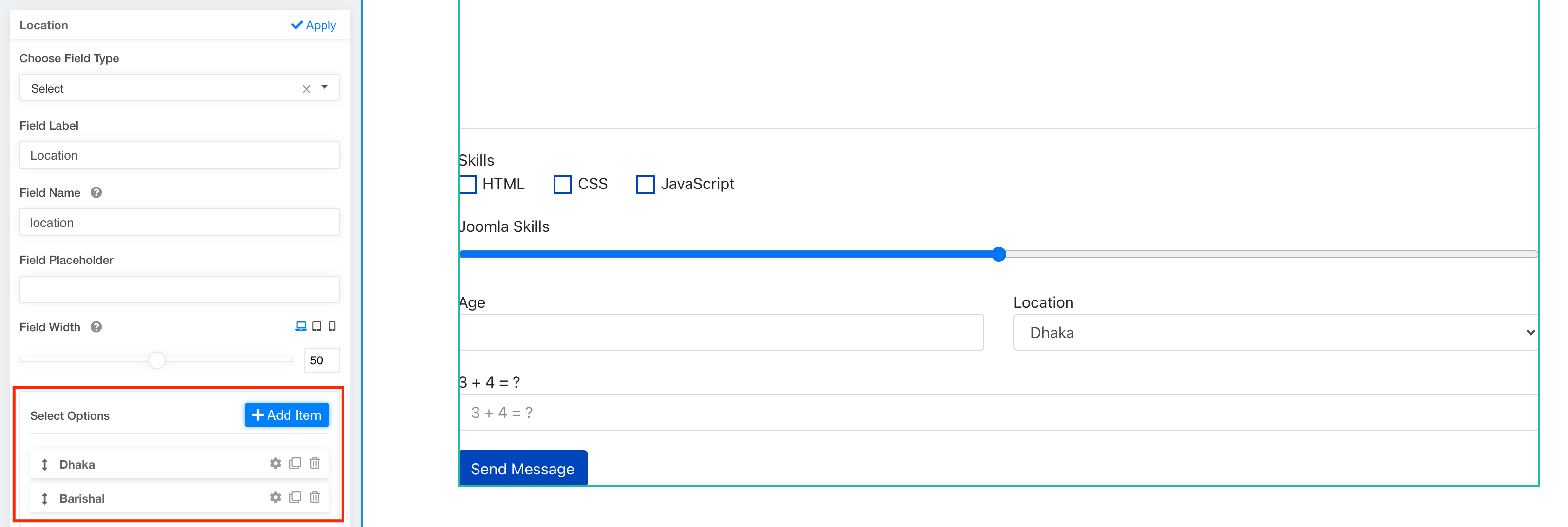The width and height of the screenshot is (1568, 527).
Task: Open settings gear for Dhaka option
Action: pyautogui.click(x=276, y=464)
